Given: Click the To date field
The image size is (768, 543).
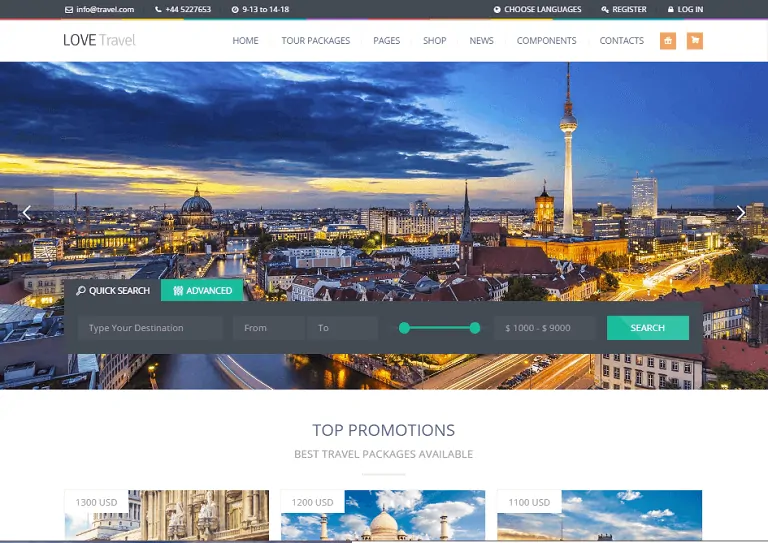Looking at the screenshot, I should (x=342, y=328).
